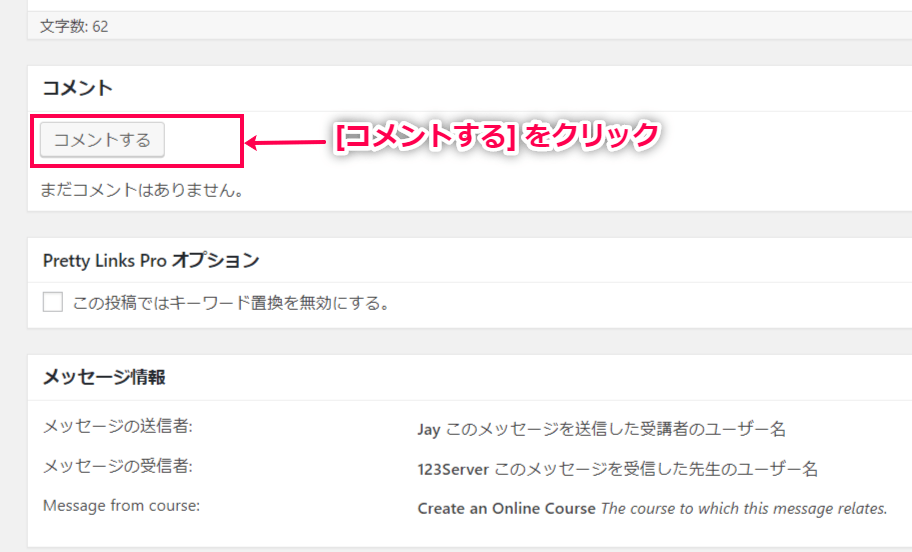Select recipient name 123Server
Image resolution: width=912 pixels, height=552 pixels.
pos(453,469)
